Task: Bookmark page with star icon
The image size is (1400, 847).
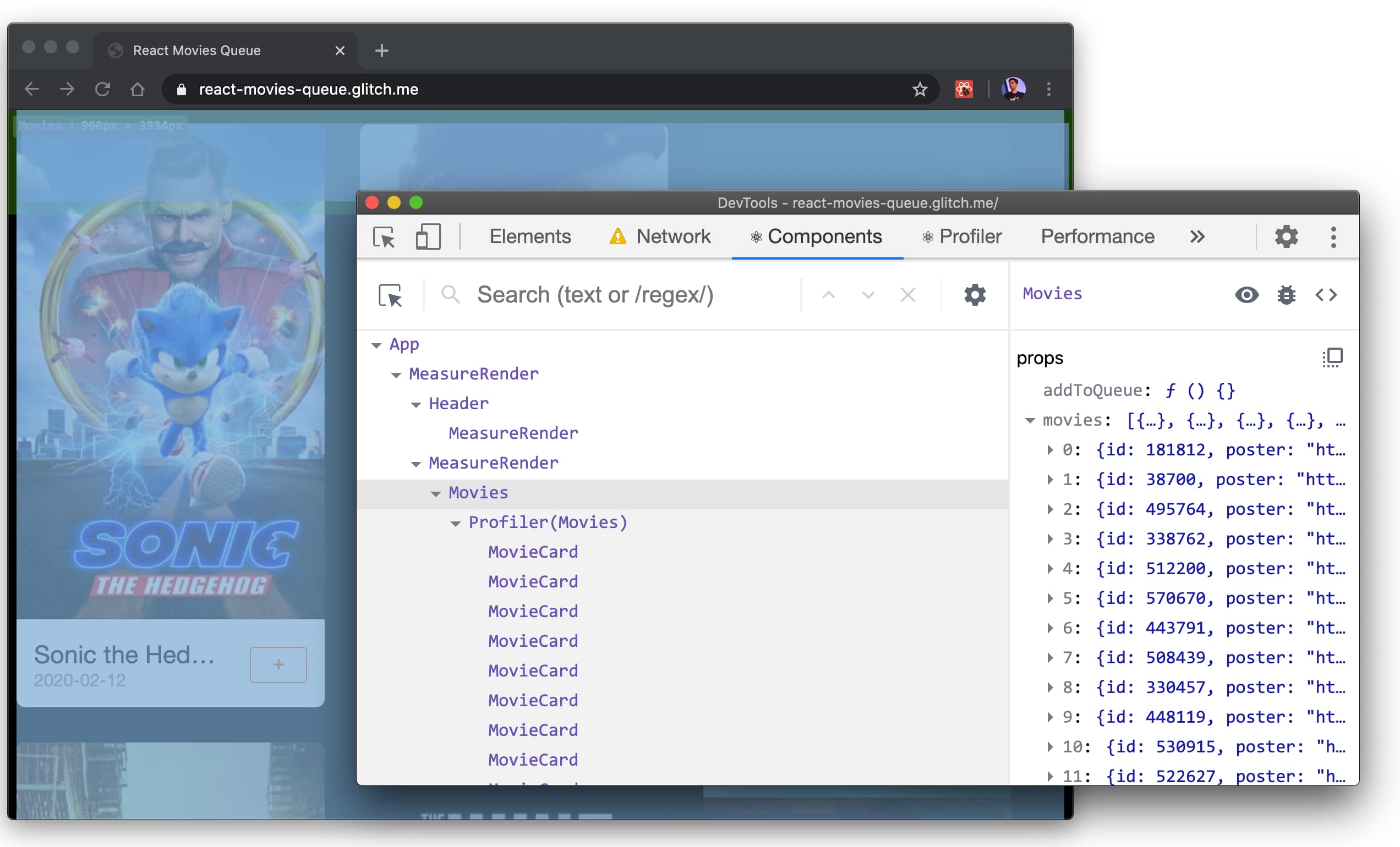Action: click(920, 89)
